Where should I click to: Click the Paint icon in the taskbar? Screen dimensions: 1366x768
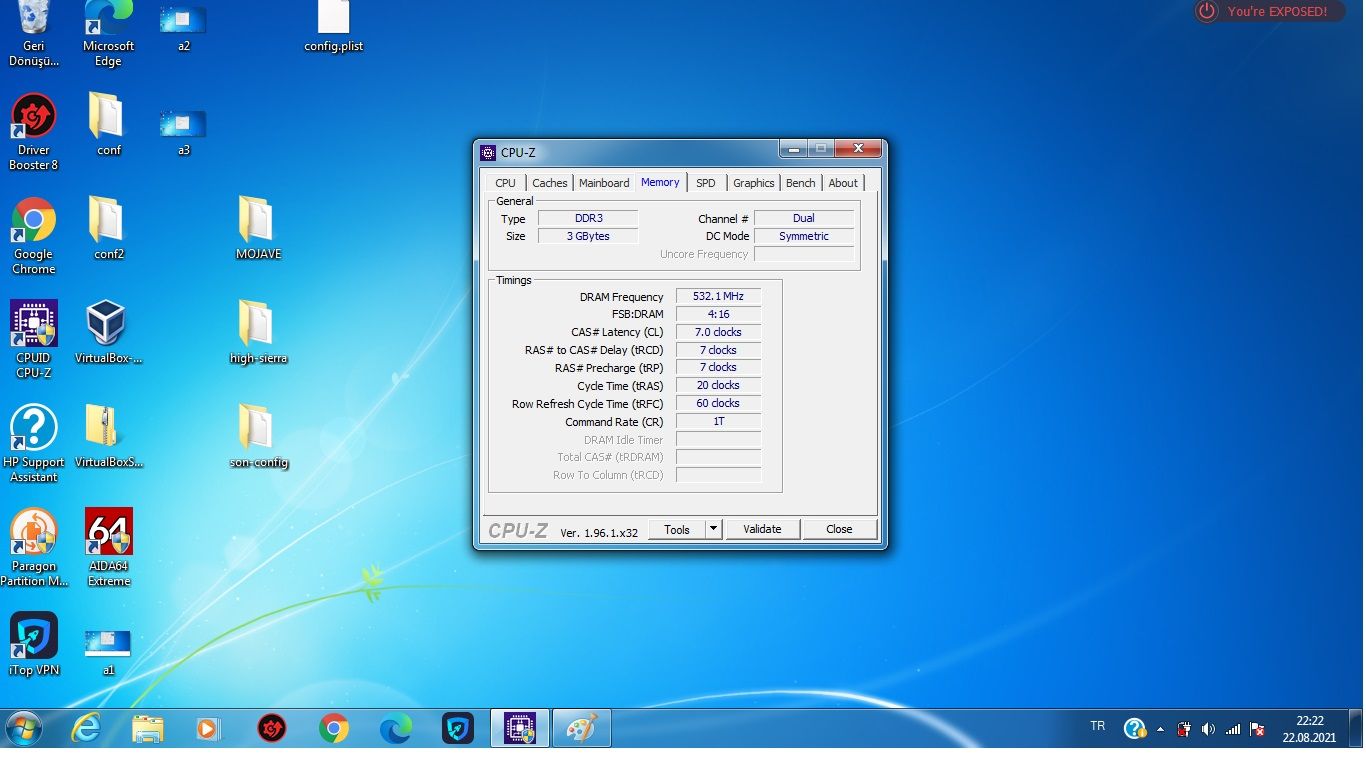click(x=581, y=729)
